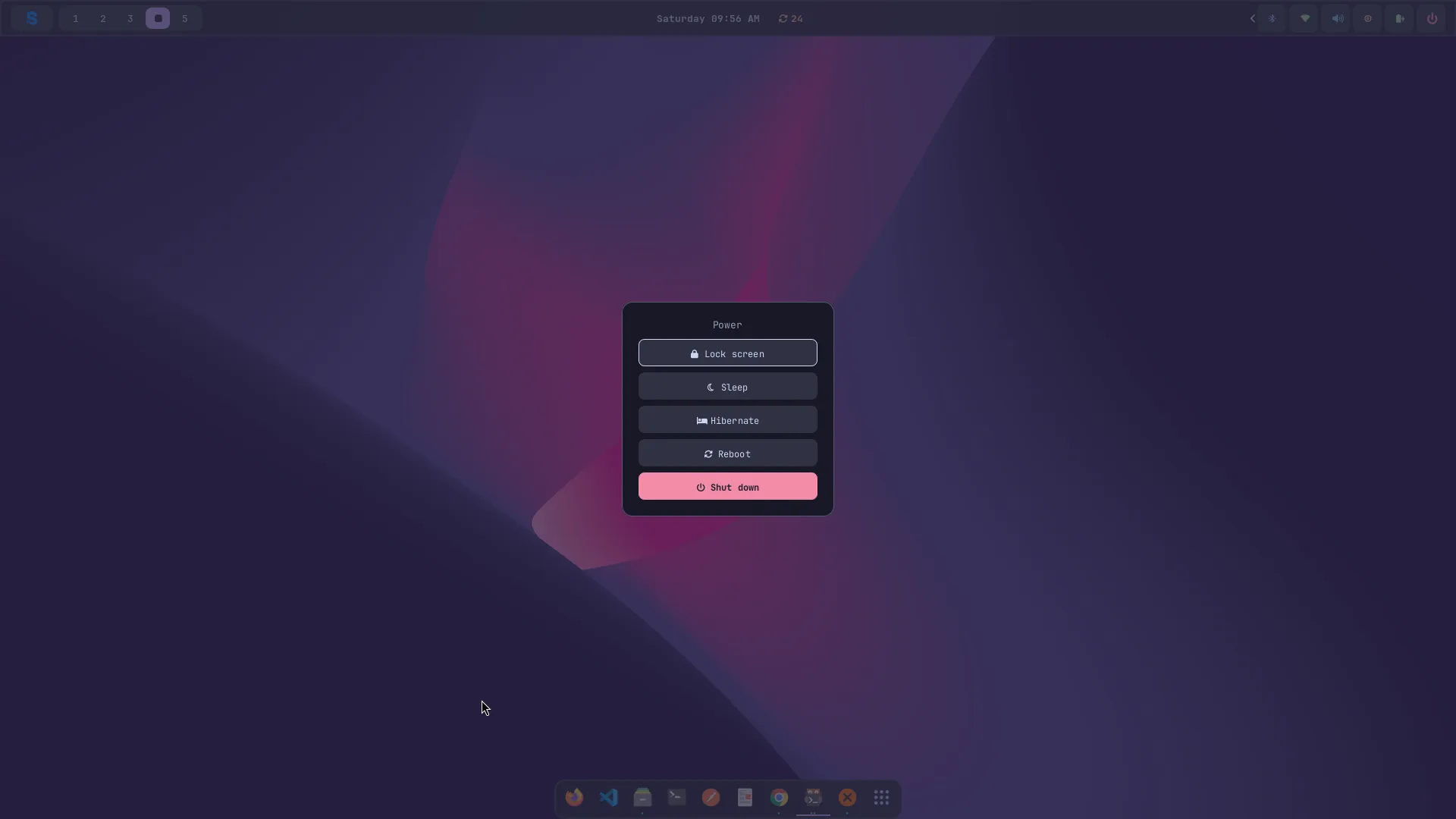Screen dimensions: 1456x819
Task: Launch the terminal from the dock
Action: pos(676,797)
